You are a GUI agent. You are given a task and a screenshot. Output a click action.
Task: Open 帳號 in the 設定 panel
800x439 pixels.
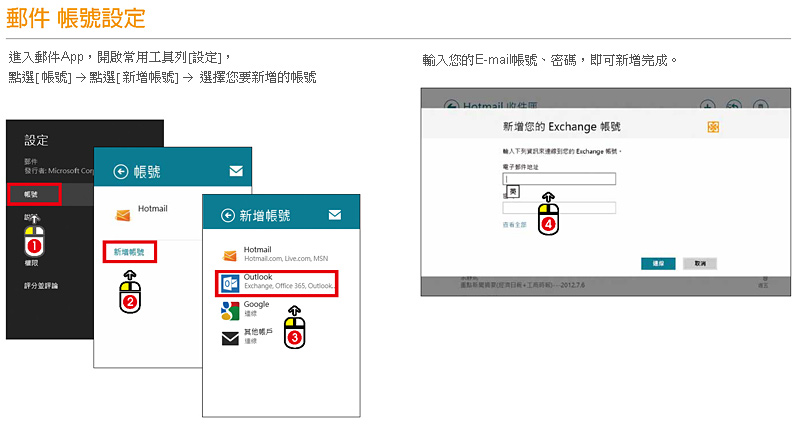pyautogui.click(x=31, y=194)
